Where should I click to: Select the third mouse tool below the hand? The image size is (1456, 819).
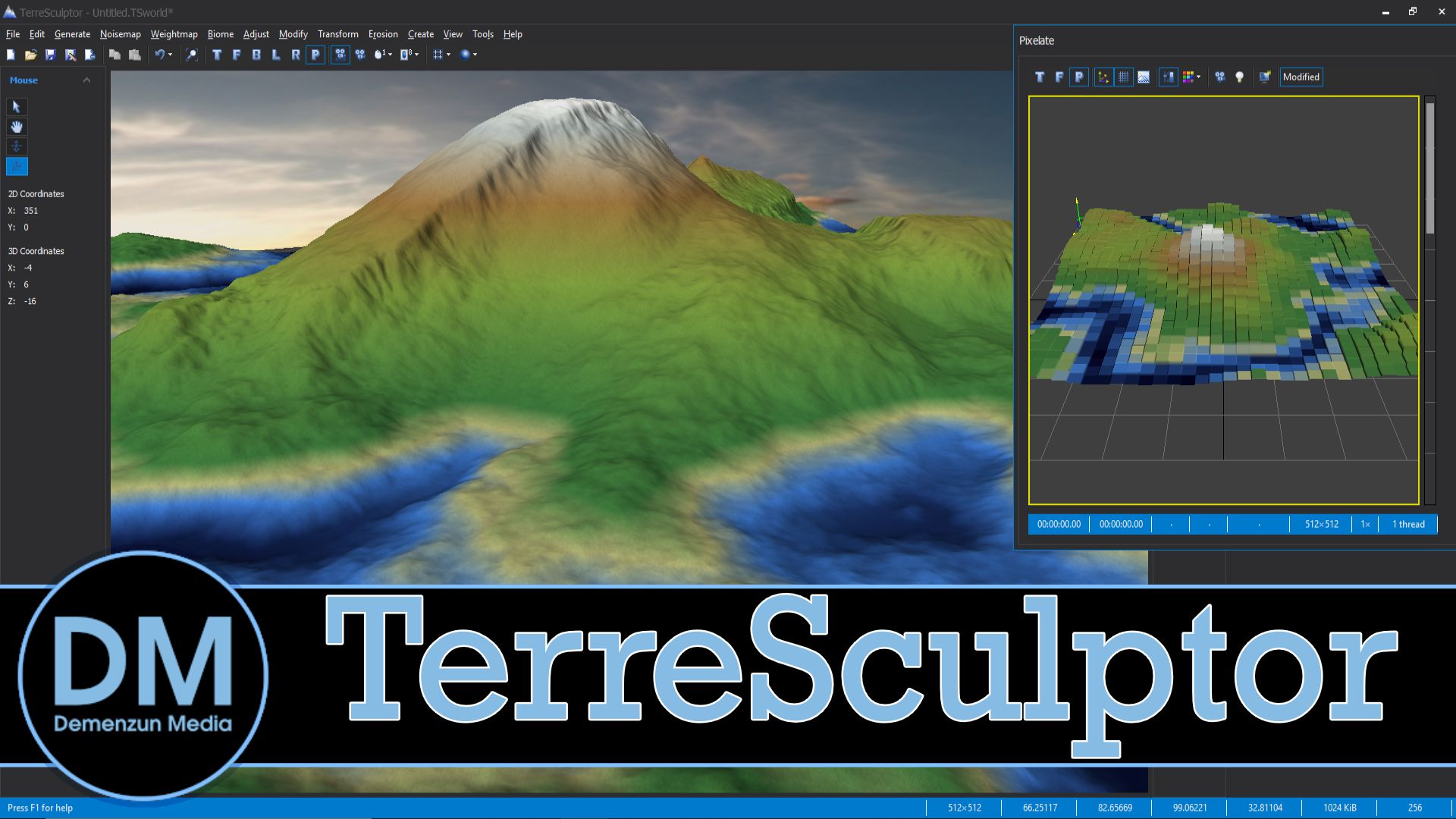pos(17,146)
